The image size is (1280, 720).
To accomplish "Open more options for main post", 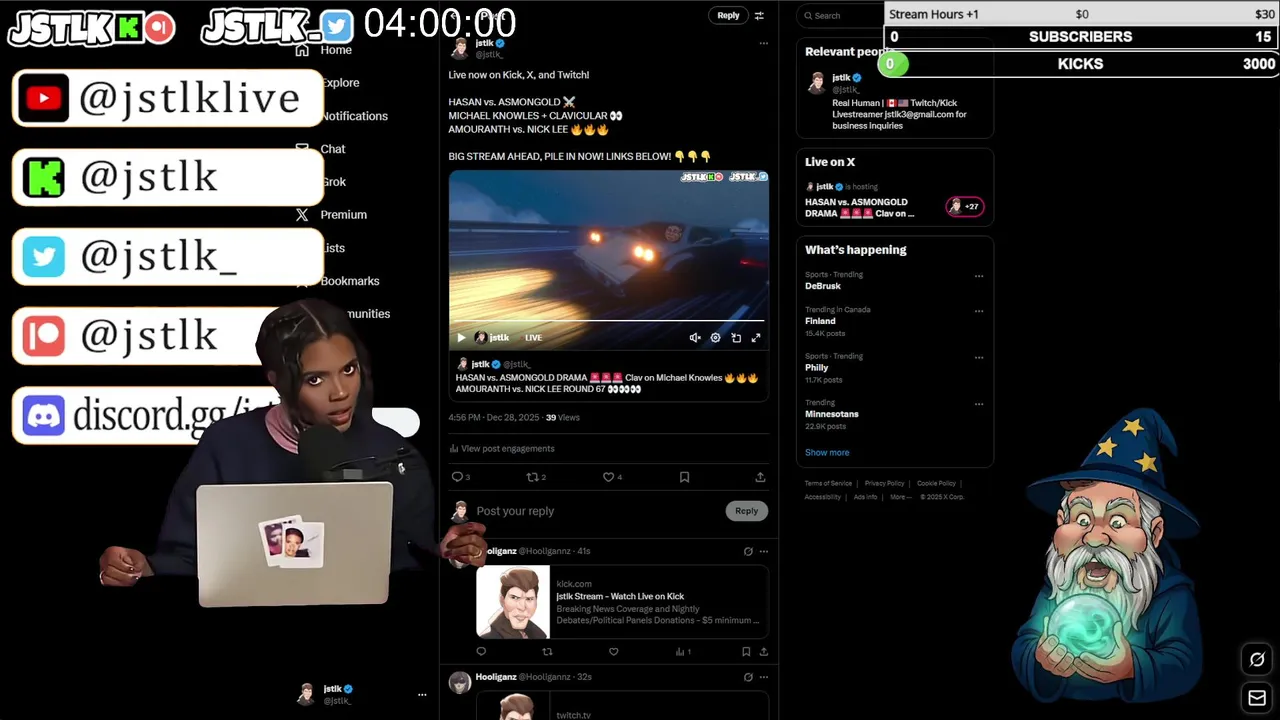I will [763, 43].
